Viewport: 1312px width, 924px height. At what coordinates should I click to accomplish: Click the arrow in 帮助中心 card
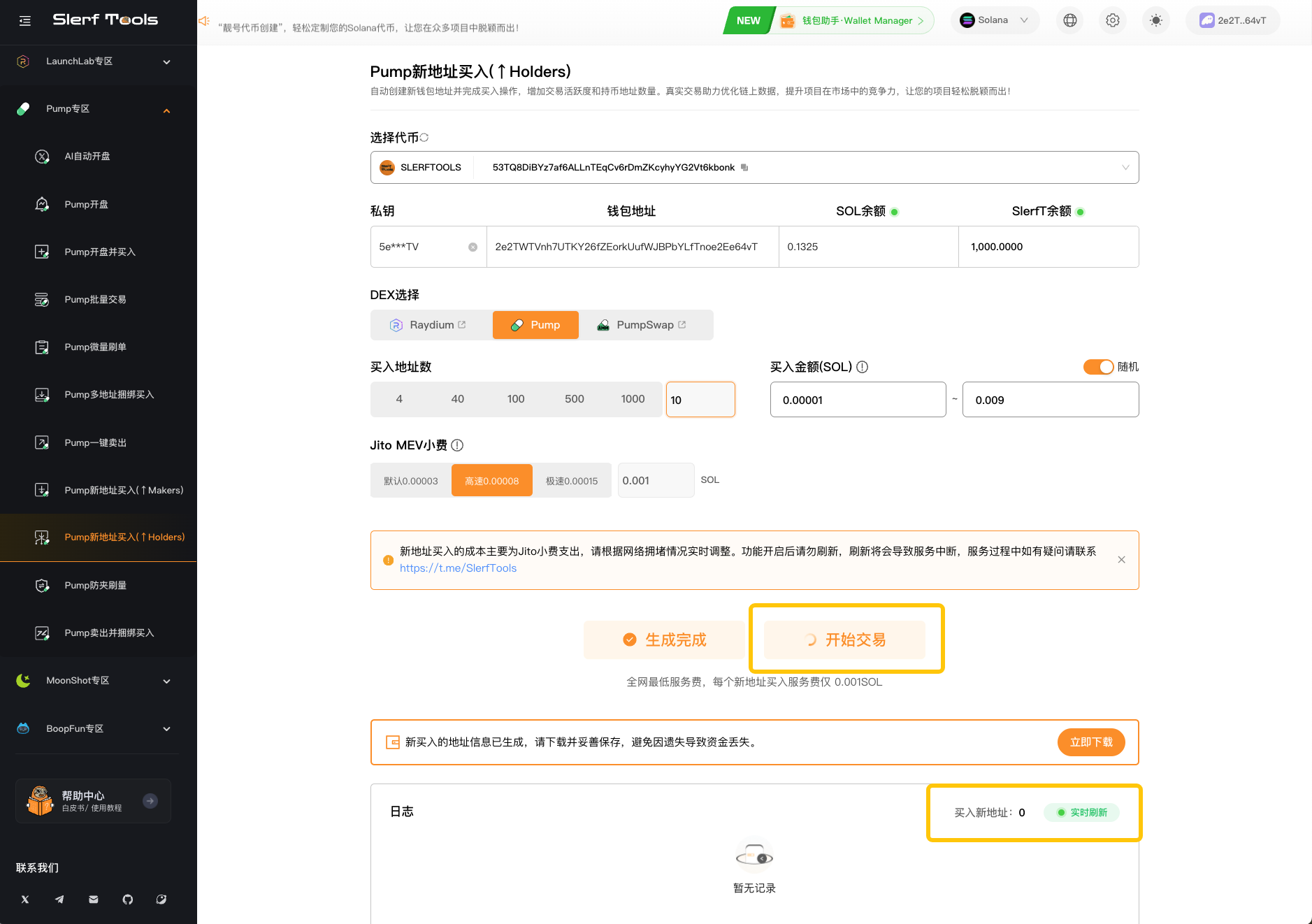point(150,801)
